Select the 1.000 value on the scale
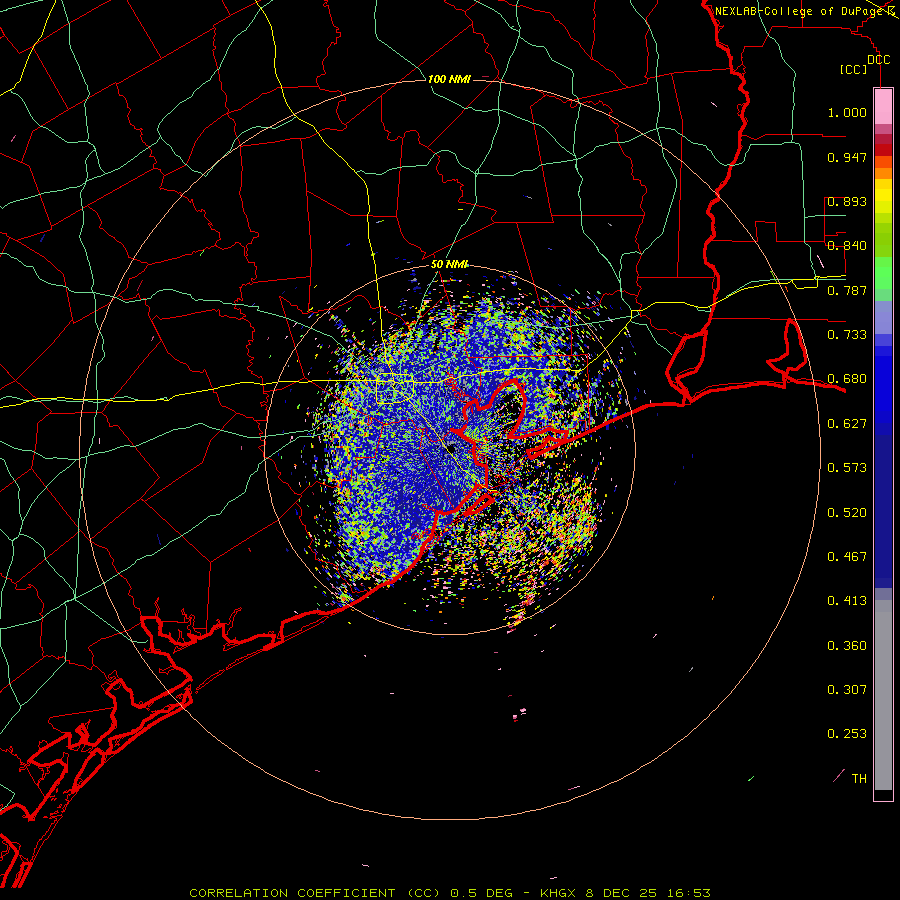The width and height of the screenshot is (900, 900). 847,112
